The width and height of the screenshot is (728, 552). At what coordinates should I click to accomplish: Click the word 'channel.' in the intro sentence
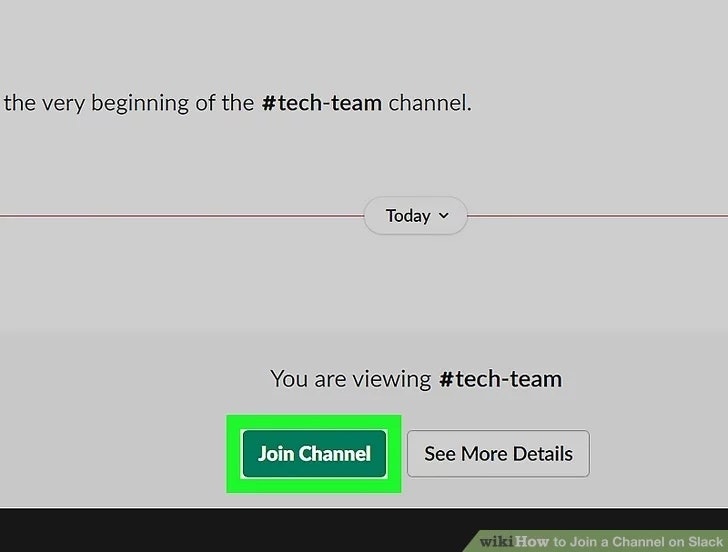[430, 103]
